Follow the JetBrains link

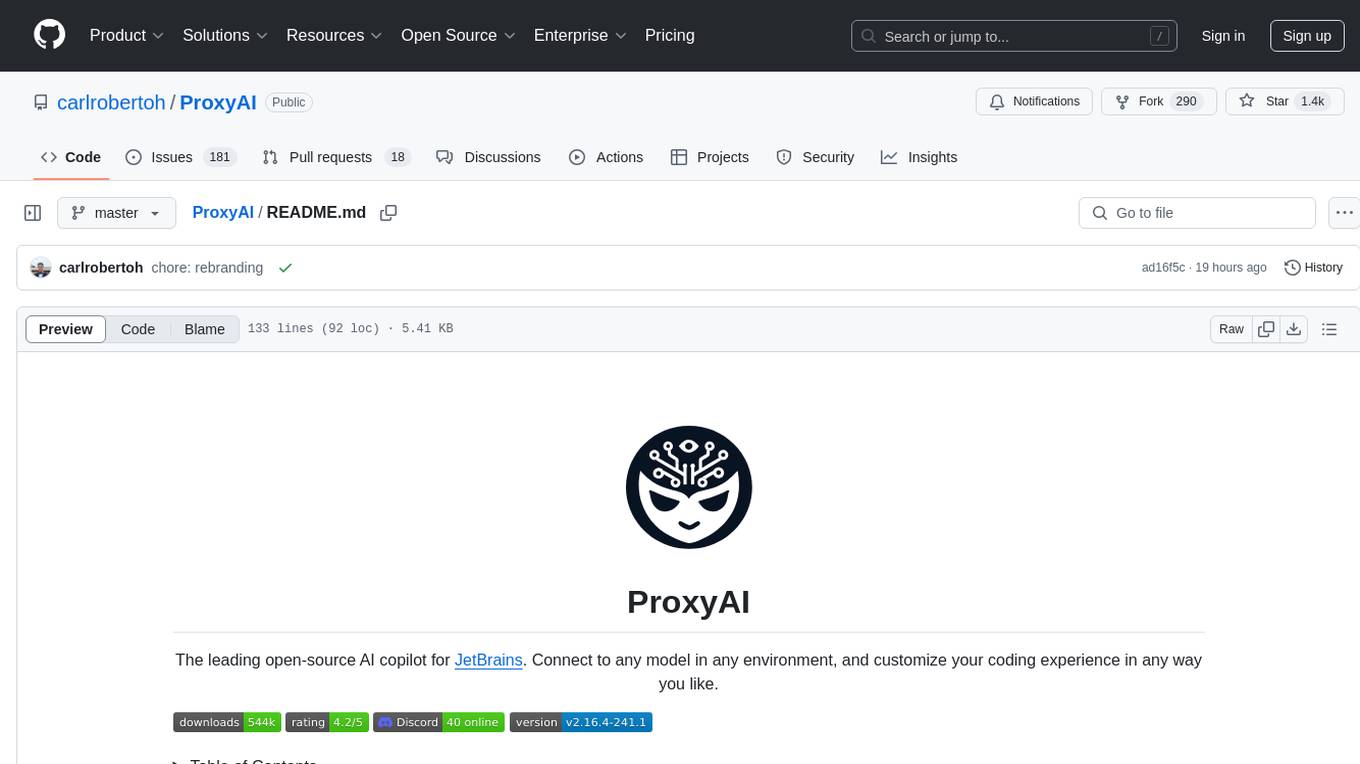coord(489,660)
